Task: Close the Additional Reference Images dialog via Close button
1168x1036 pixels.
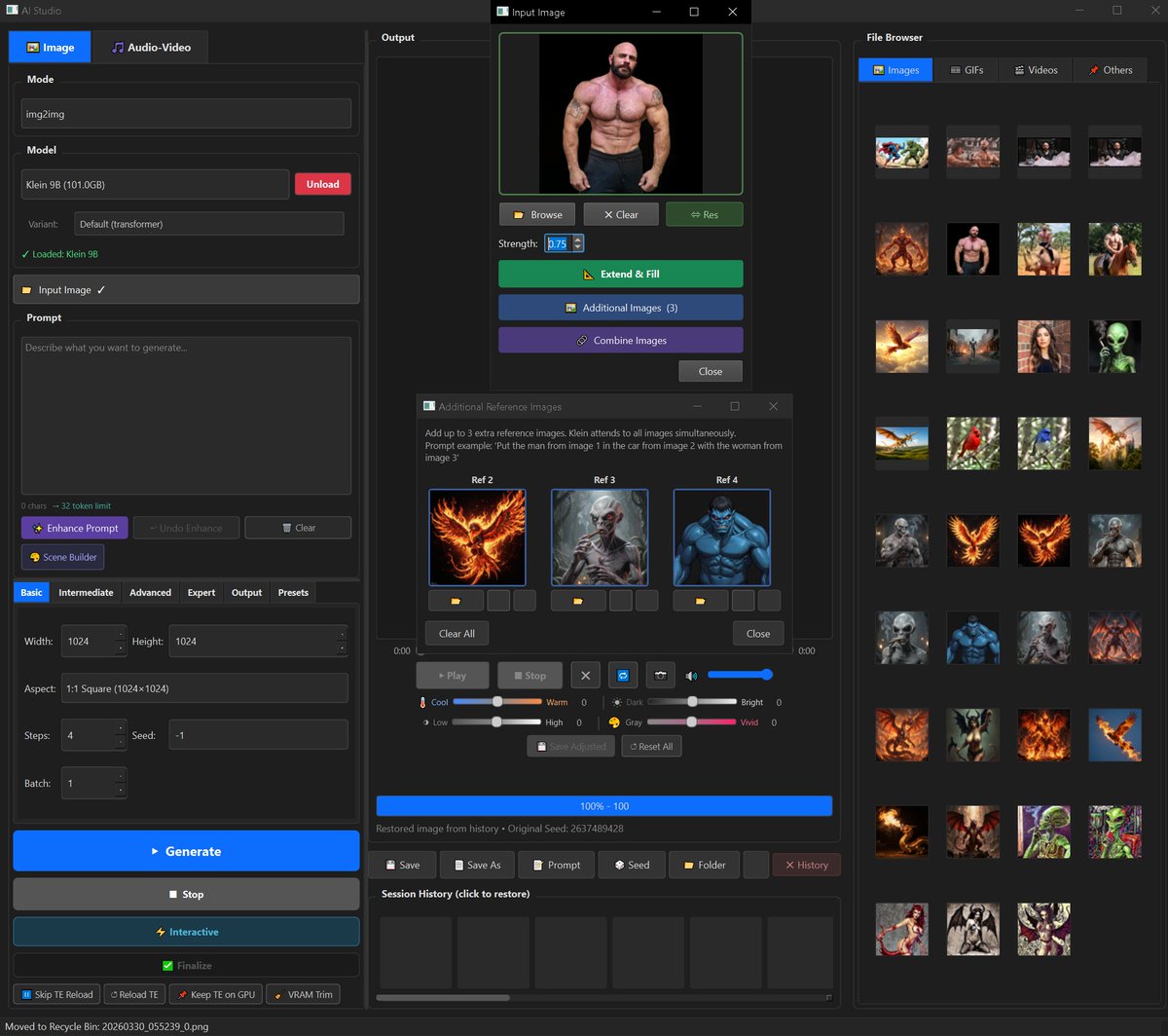Action: (x=758, y=634)
